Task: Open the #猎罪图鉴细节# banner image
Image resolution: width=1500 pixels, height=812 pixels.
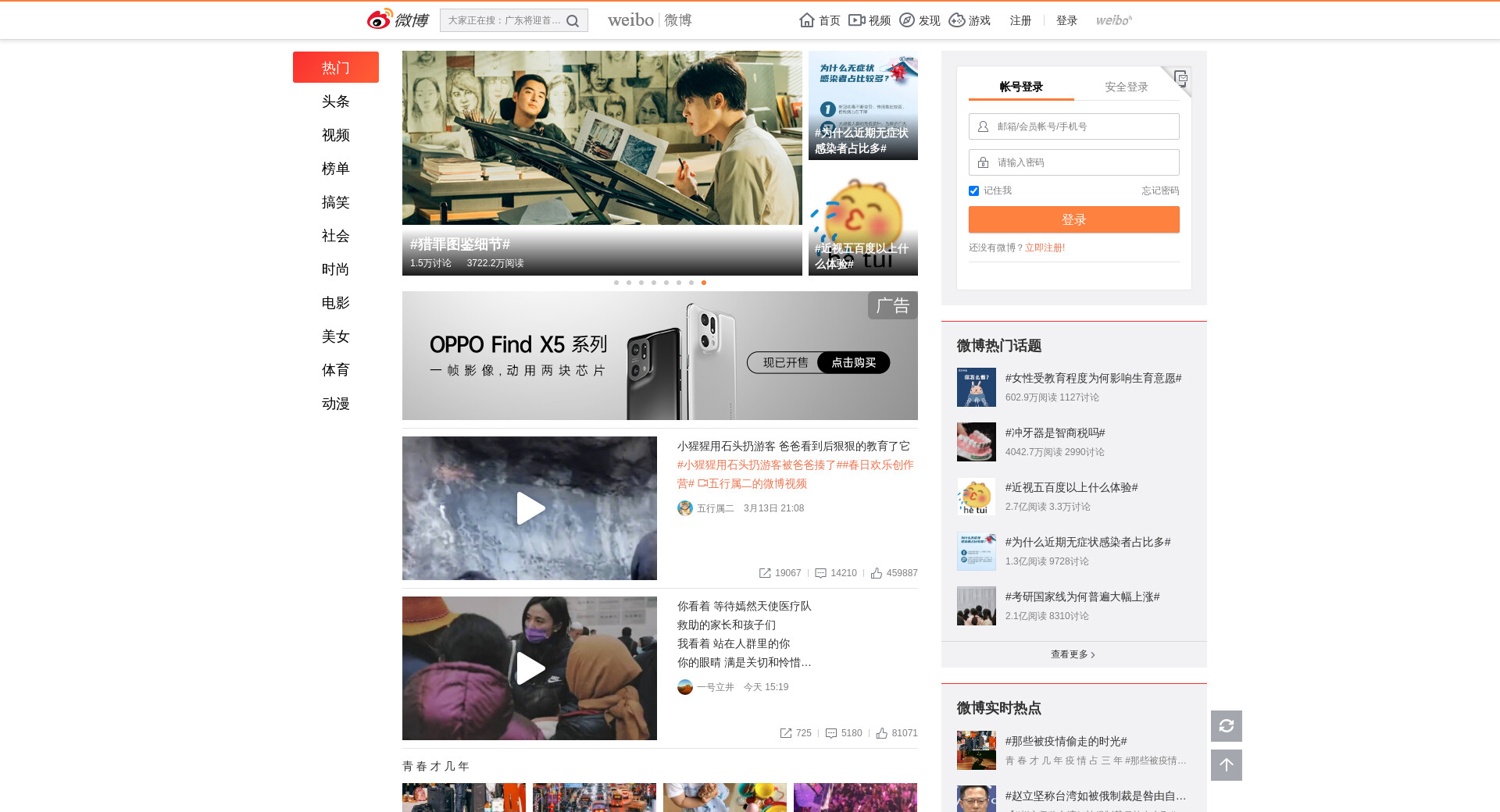Action: click(x=602, y=163)
